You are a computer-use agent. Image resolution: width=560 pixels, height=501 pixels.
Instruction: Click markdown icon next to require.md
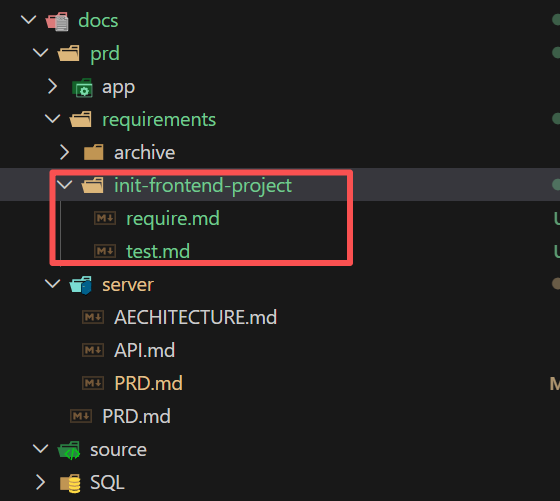tap(105, 218)
